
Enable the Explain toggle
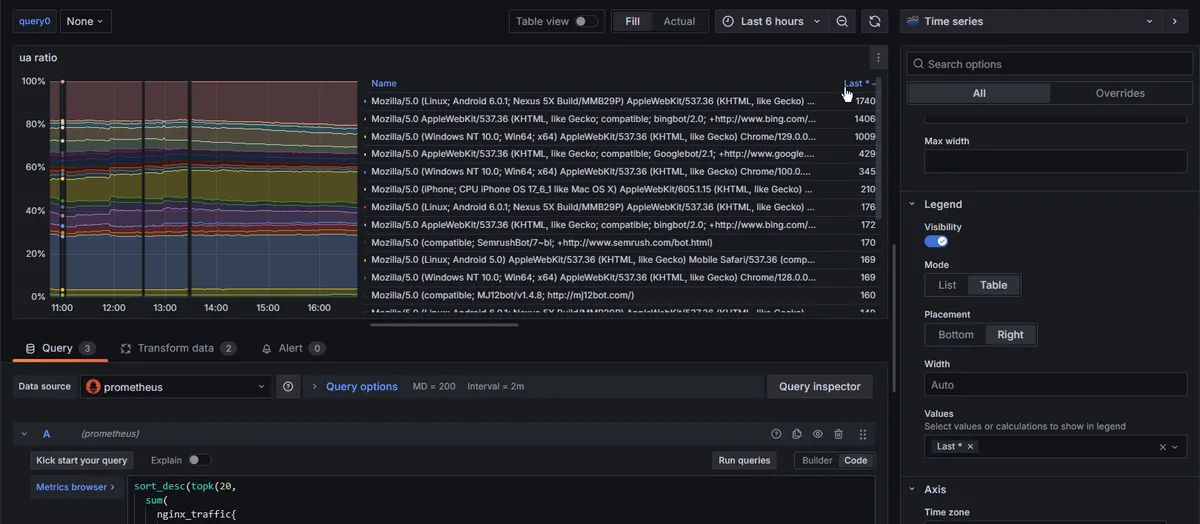click(x=199, y=460)
